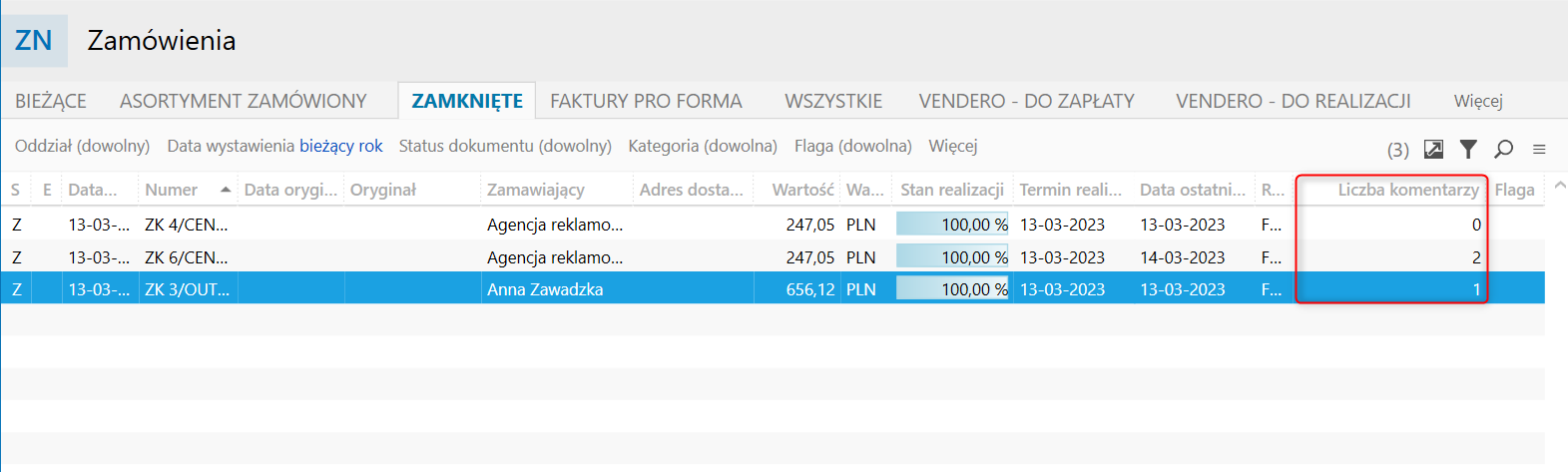Screen dimensions: 1568x472
Task: Sort by the Zamawiający column header
Action: (x=556, y=190)
